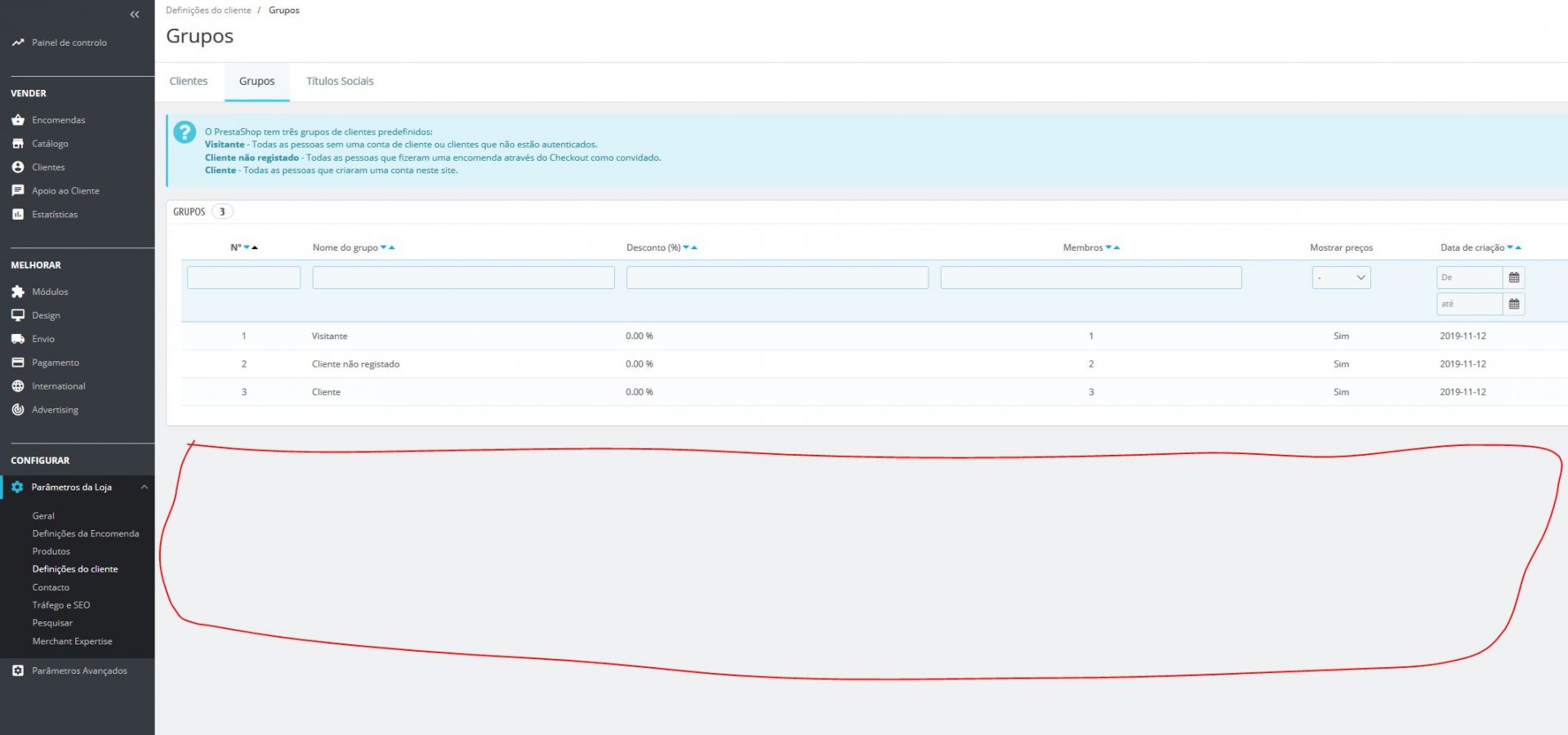Open Merchant Expertise submenu item
1568x735 pixels.
73,642
